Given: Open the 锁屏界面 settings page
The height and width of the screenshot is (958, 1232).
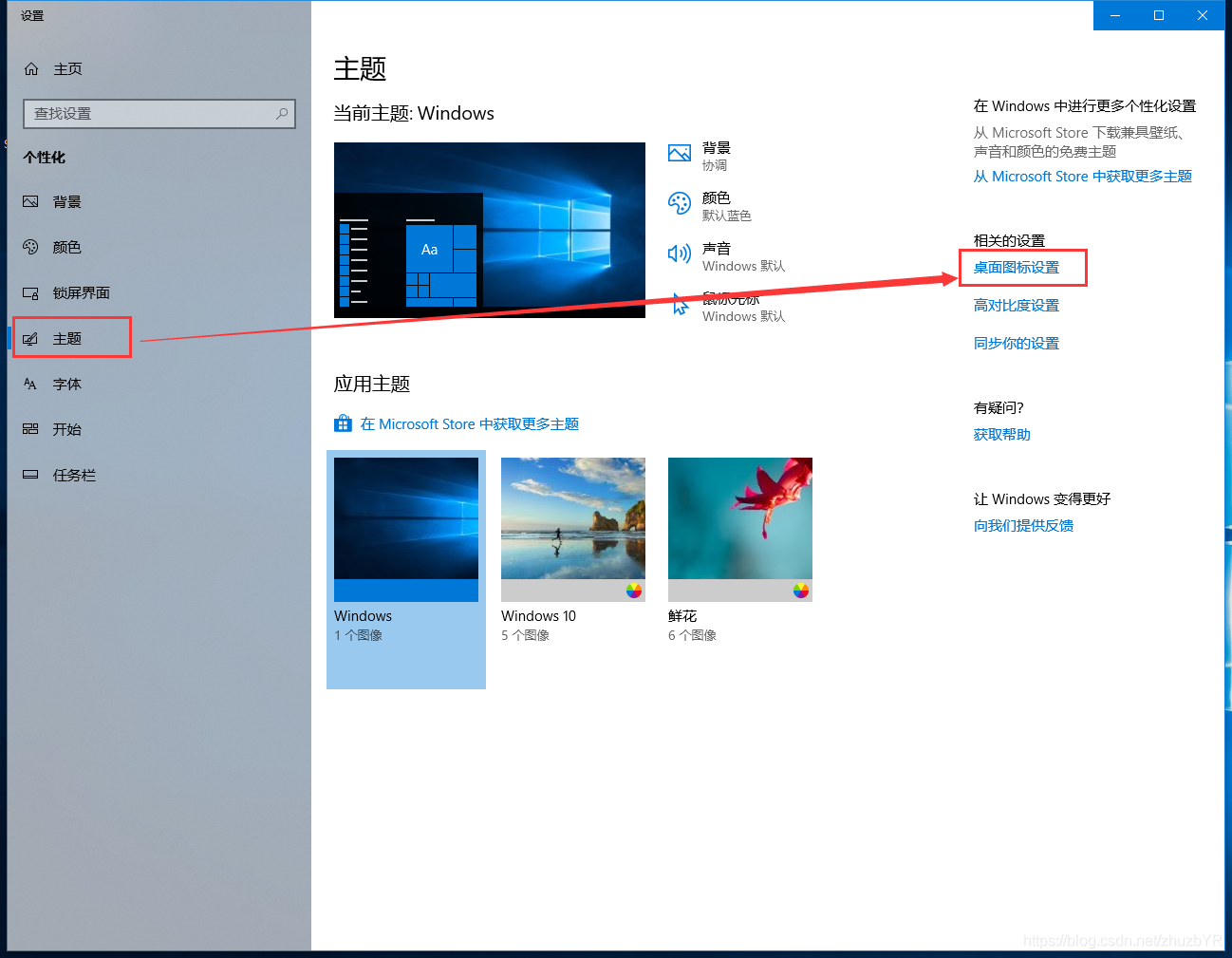Looking at the screenshot, I should [159, 293].
